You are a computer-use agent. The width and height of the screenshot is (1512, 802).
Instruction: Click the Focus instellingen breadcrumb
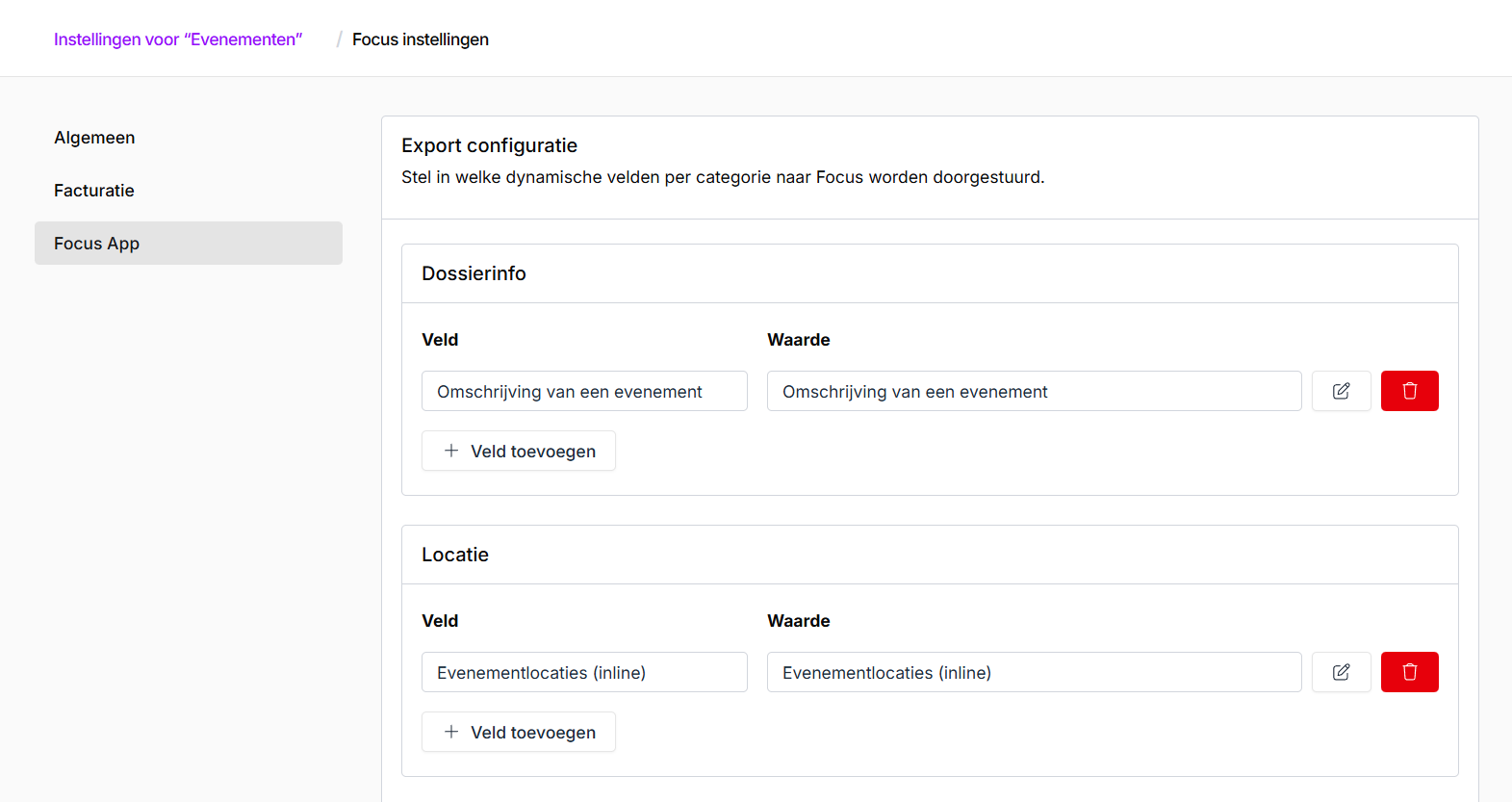[421, 39]
